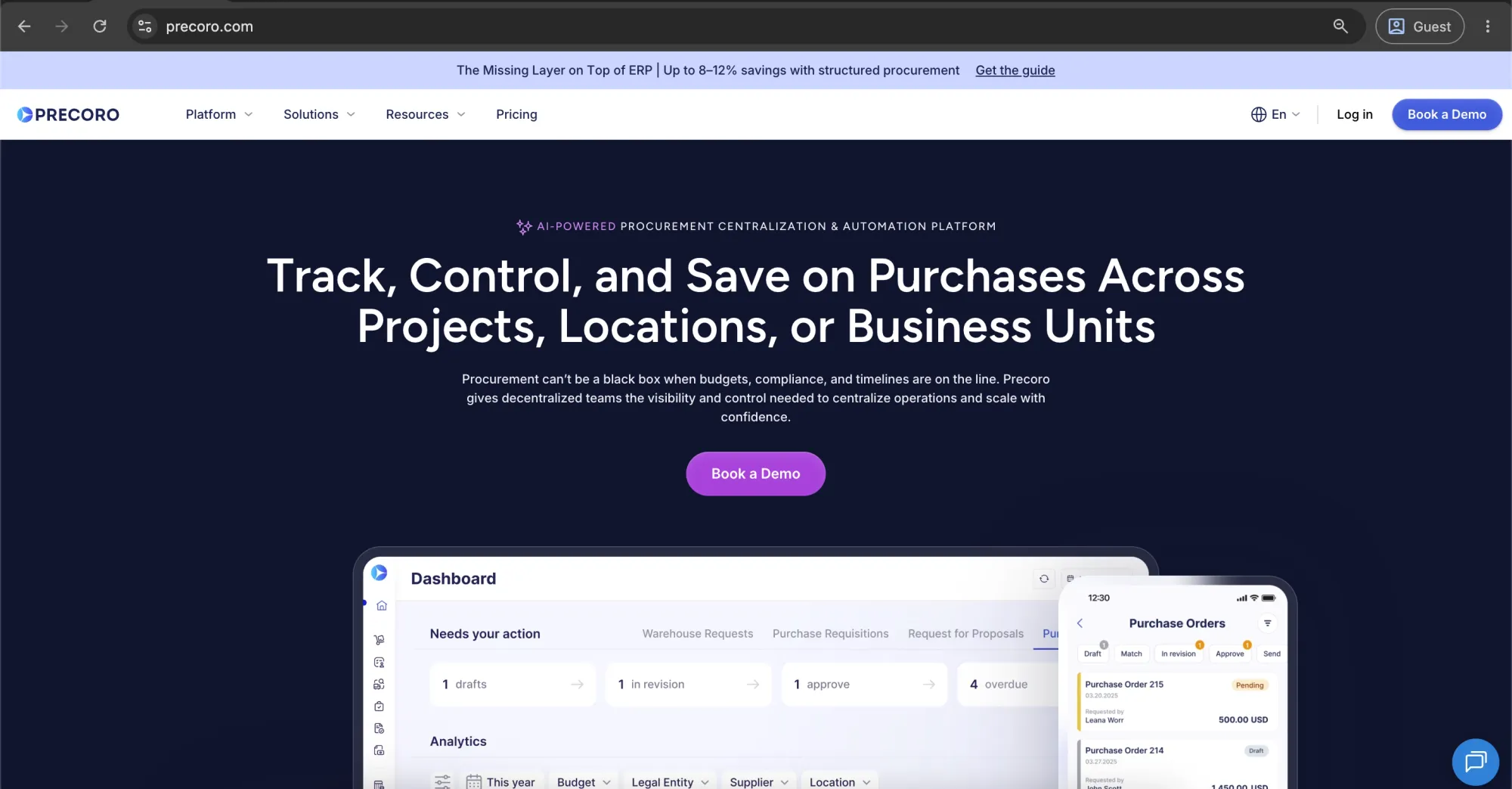Open the browser three-dot menu
Viewport: 1512px width, 789px height.
(x=1488, y=26)
